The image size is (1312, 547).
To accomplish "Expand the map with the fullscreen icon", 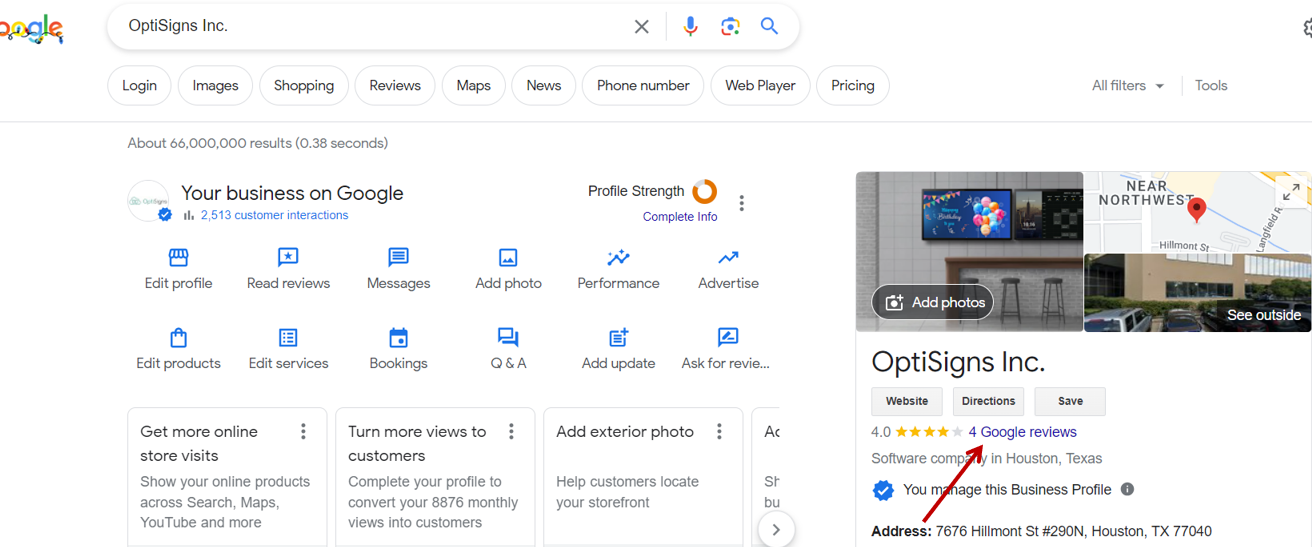I will click(1292, 192).
